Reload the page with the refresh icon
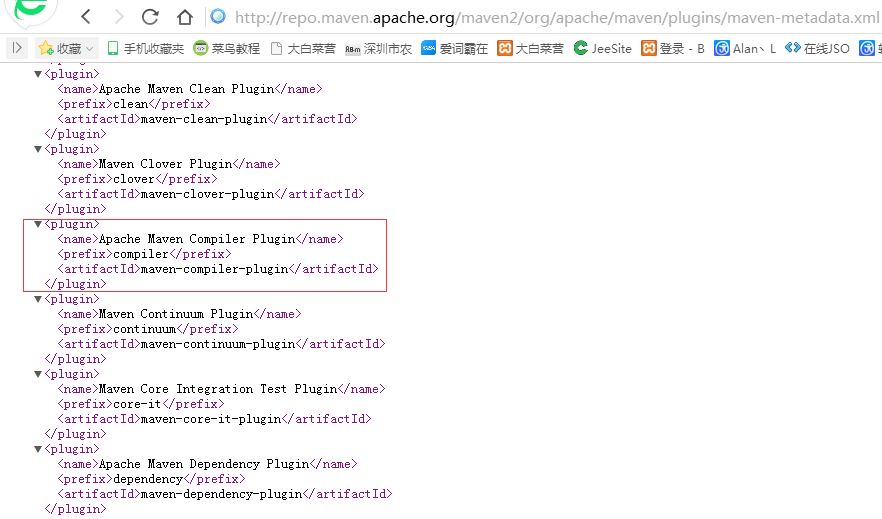The width and height of the screenshot is (882, 519). click(150, 17)
